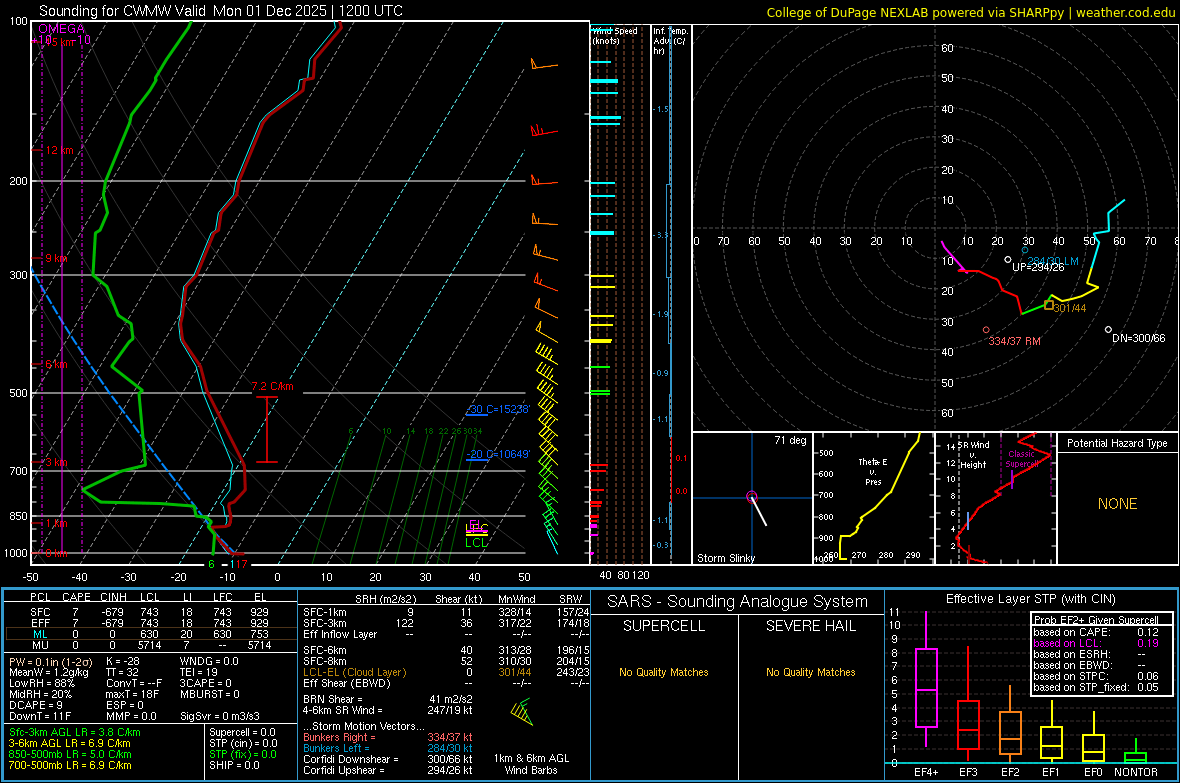Image resolution: width=1180 pixels, height=783 pixels.
Task: Click the blue Bunkers Left mover circle on hodograph
Action: [1025, 250]
